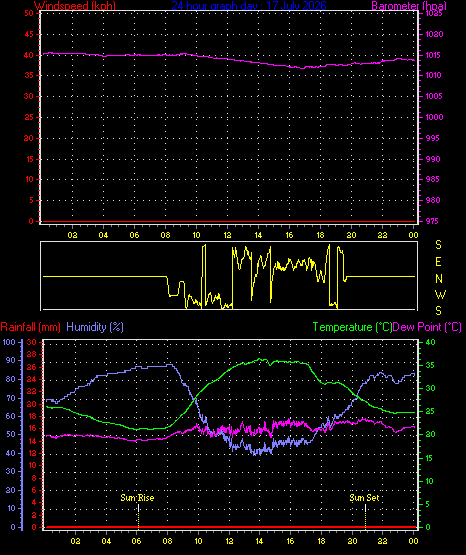Click the pink barometer pressure line
The image size is (466, 555).
click(229, 58)
